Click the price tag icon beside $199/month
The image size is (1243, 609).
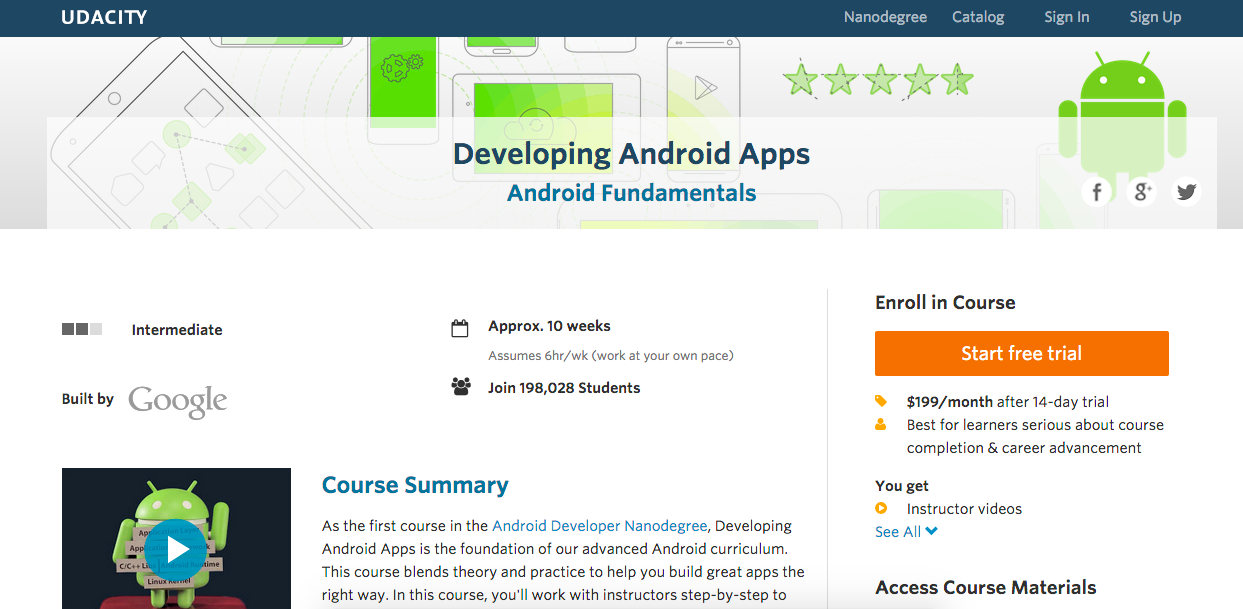881,401
